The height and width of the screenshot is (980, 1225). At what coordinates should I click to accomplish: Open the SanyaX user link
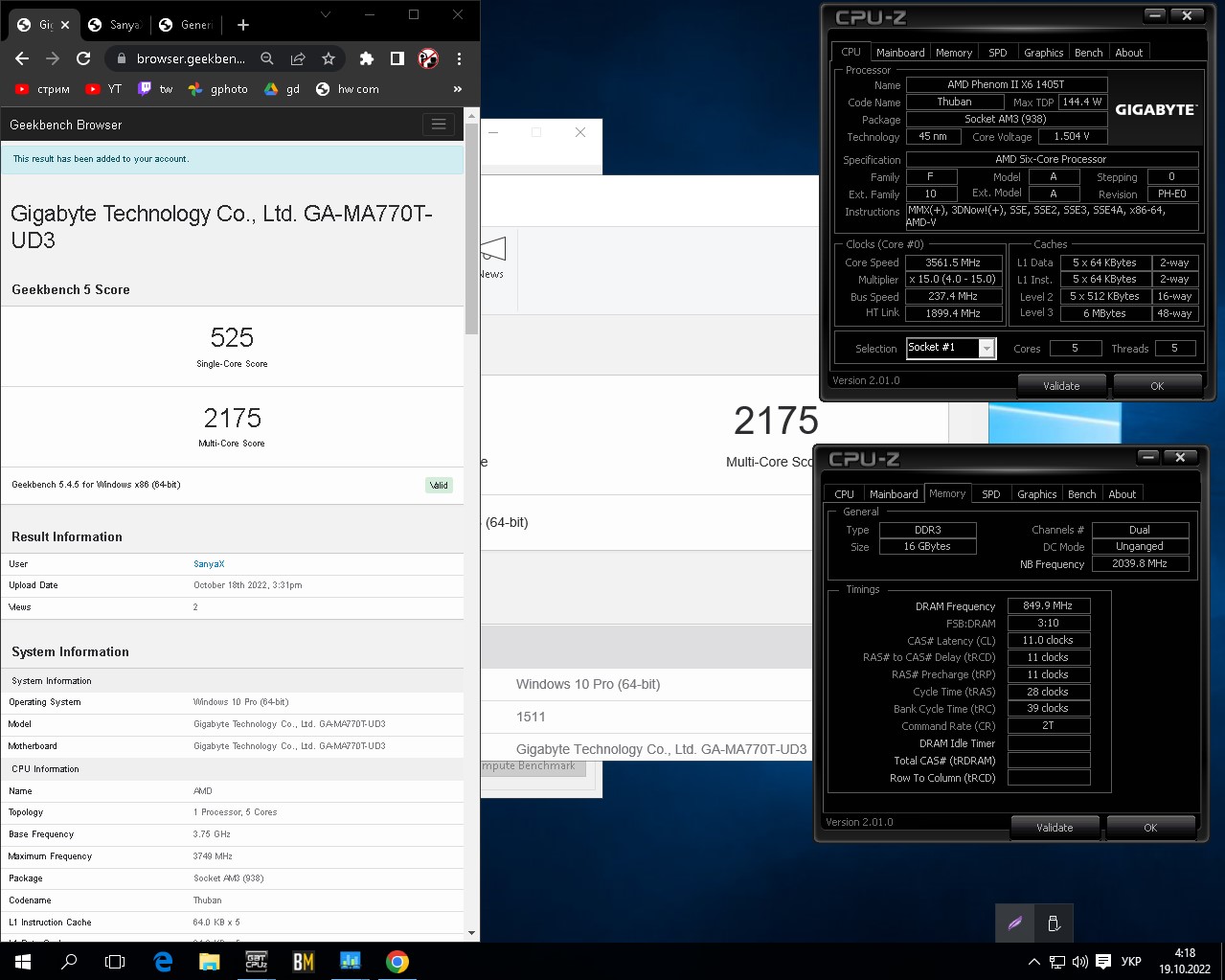pos(209,564)
